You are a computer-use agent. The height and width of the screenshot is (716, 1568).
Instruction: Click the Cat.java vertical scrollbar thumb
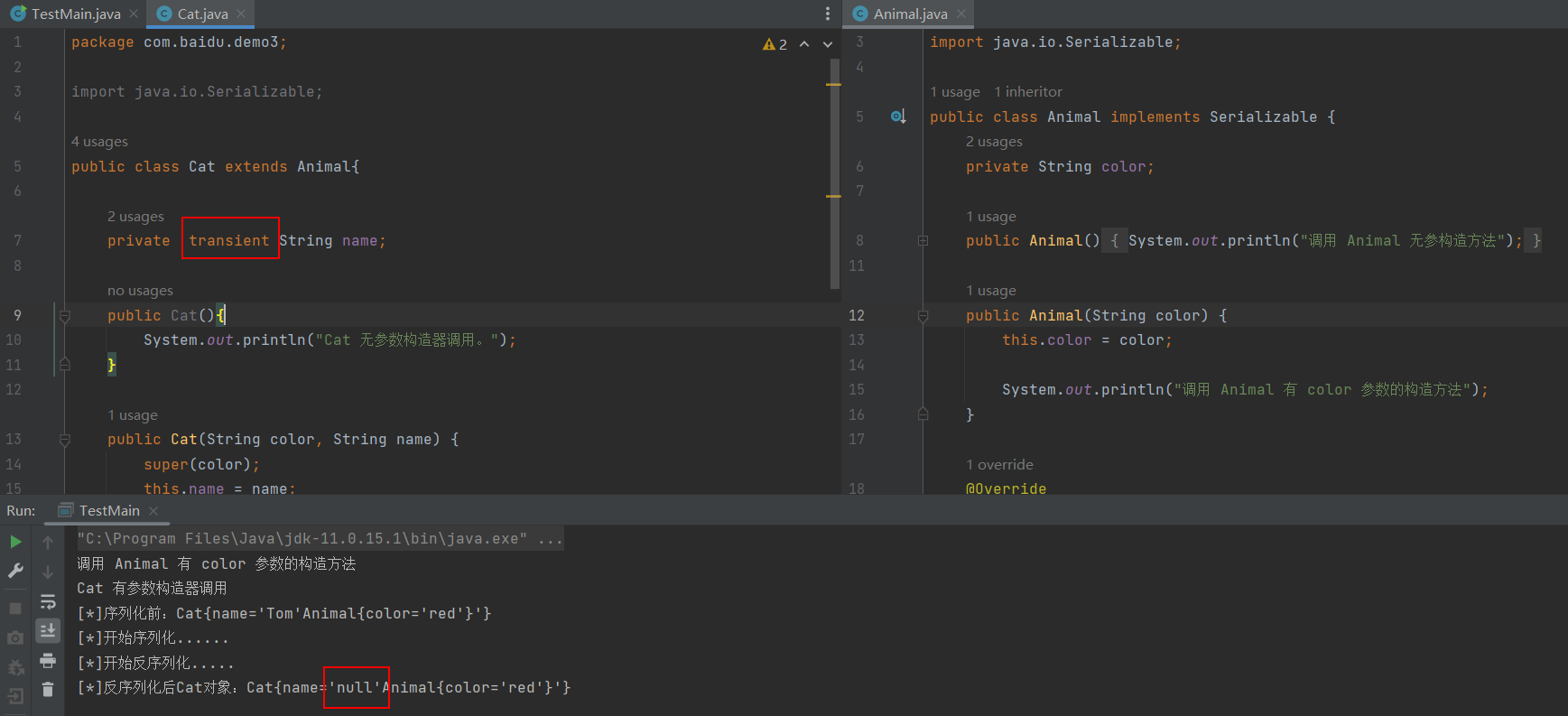(834, 173)
